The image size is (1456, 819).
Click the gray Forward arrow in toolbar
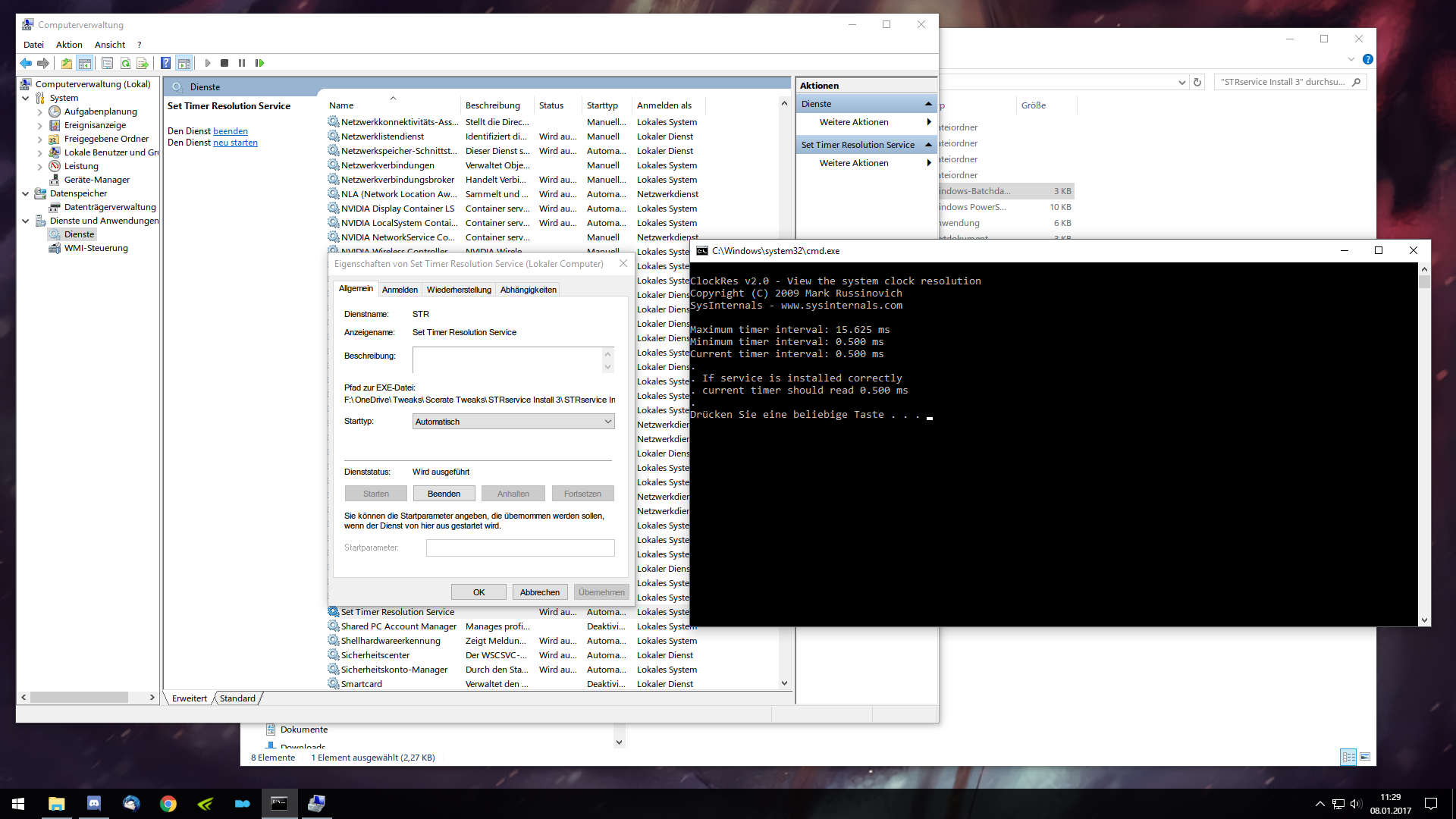click(43, 63)
